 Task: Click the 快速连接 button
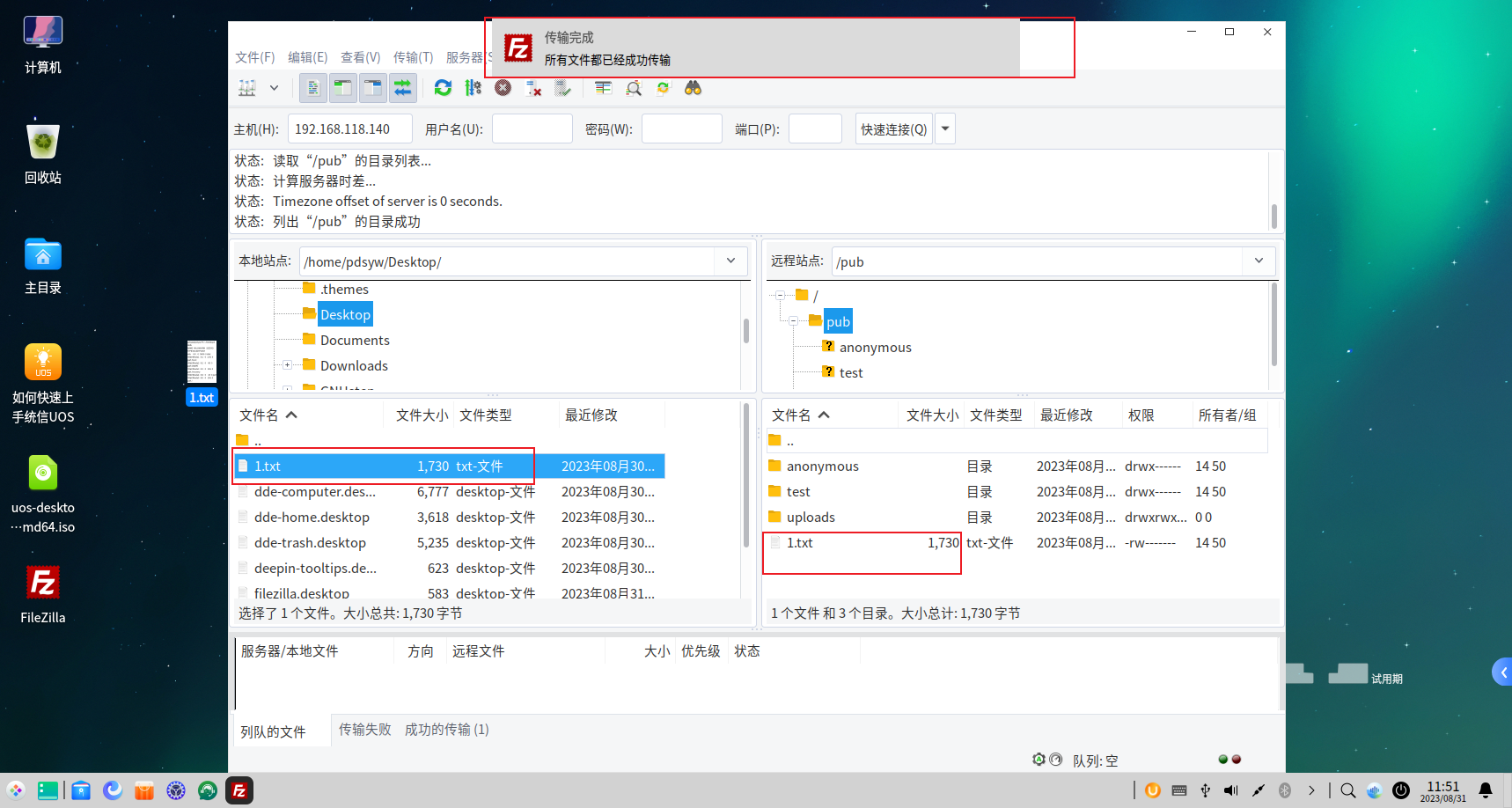892,129
